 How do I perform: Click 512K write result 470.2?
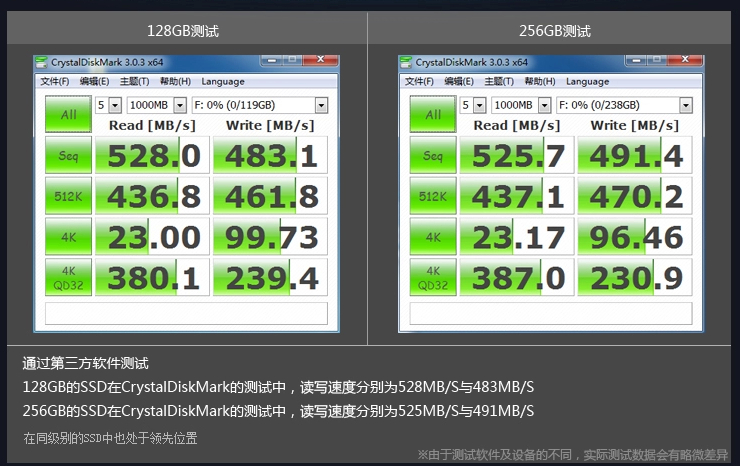(635, 196)
